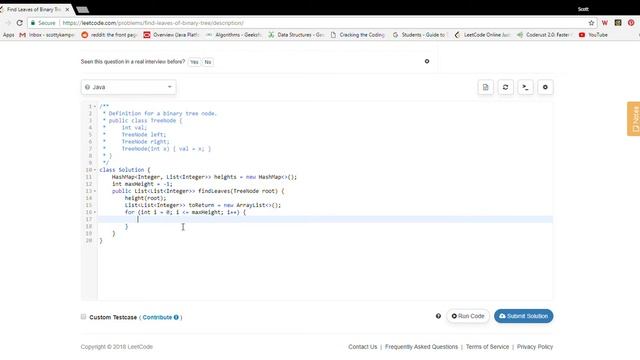The width and height of the screenshot is (640, 360).
Task: Open Coderust 2.0 bookmark
Action: tap(544, 35)
